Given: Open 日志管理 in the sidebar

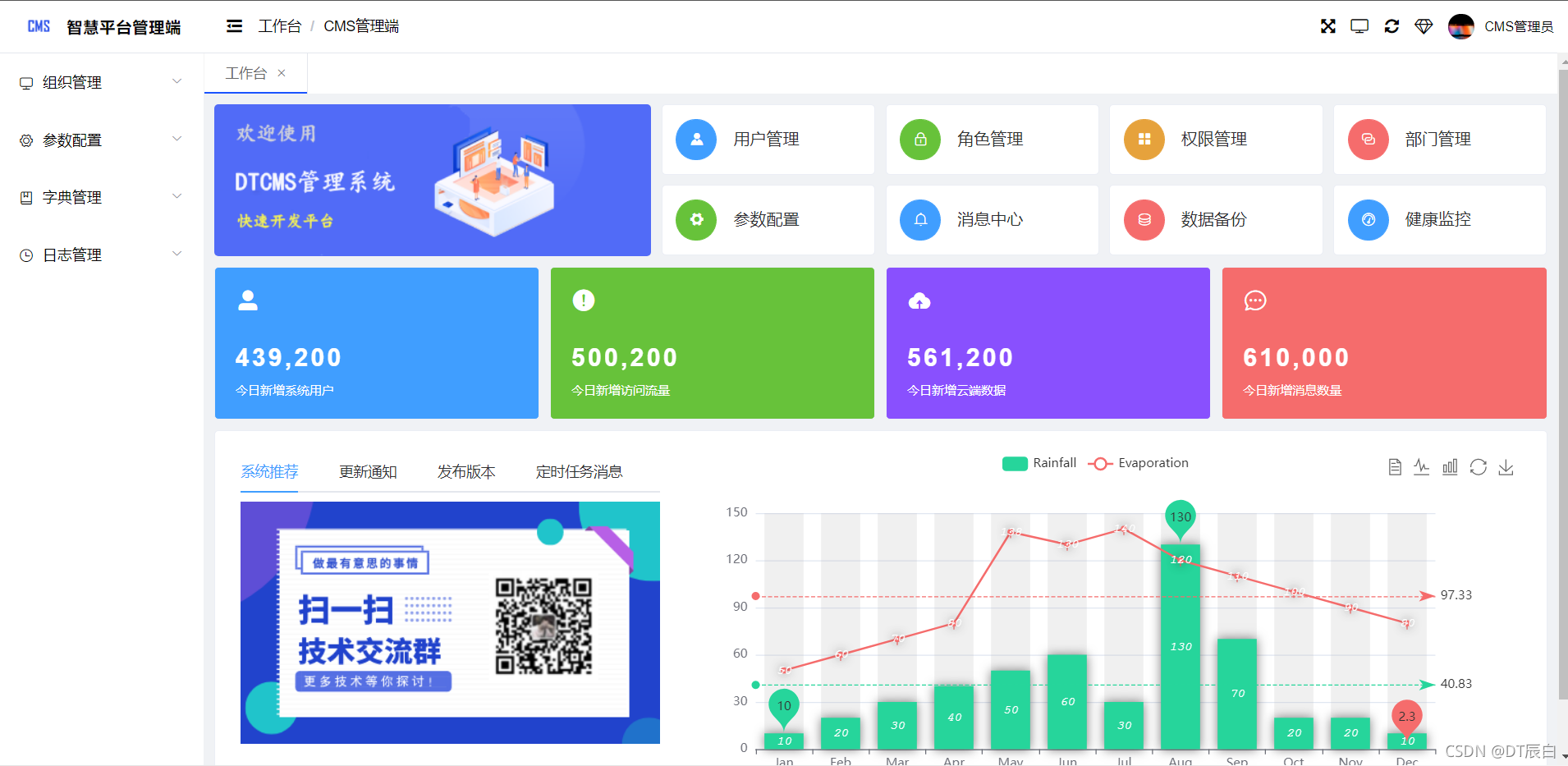Looking at the screenshot, I should [102, 255].
